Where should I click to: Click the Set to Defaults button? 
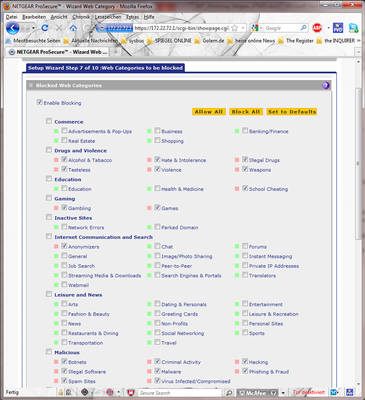(292, 112)
